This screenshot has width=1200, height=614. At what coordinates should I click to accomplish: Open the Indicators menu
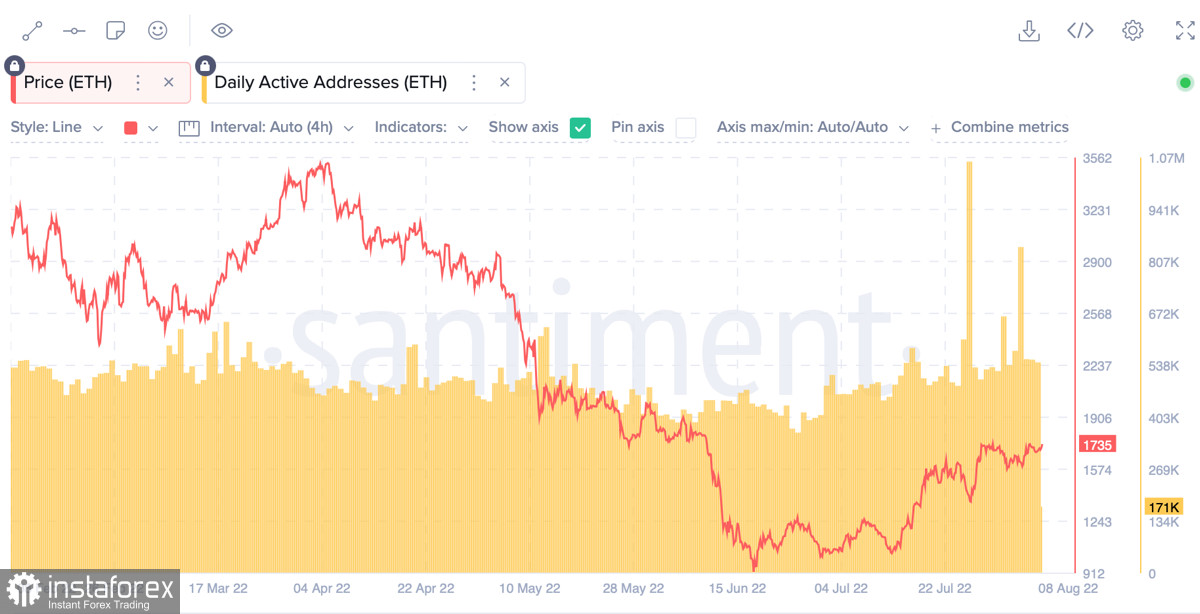click(421, 128)
